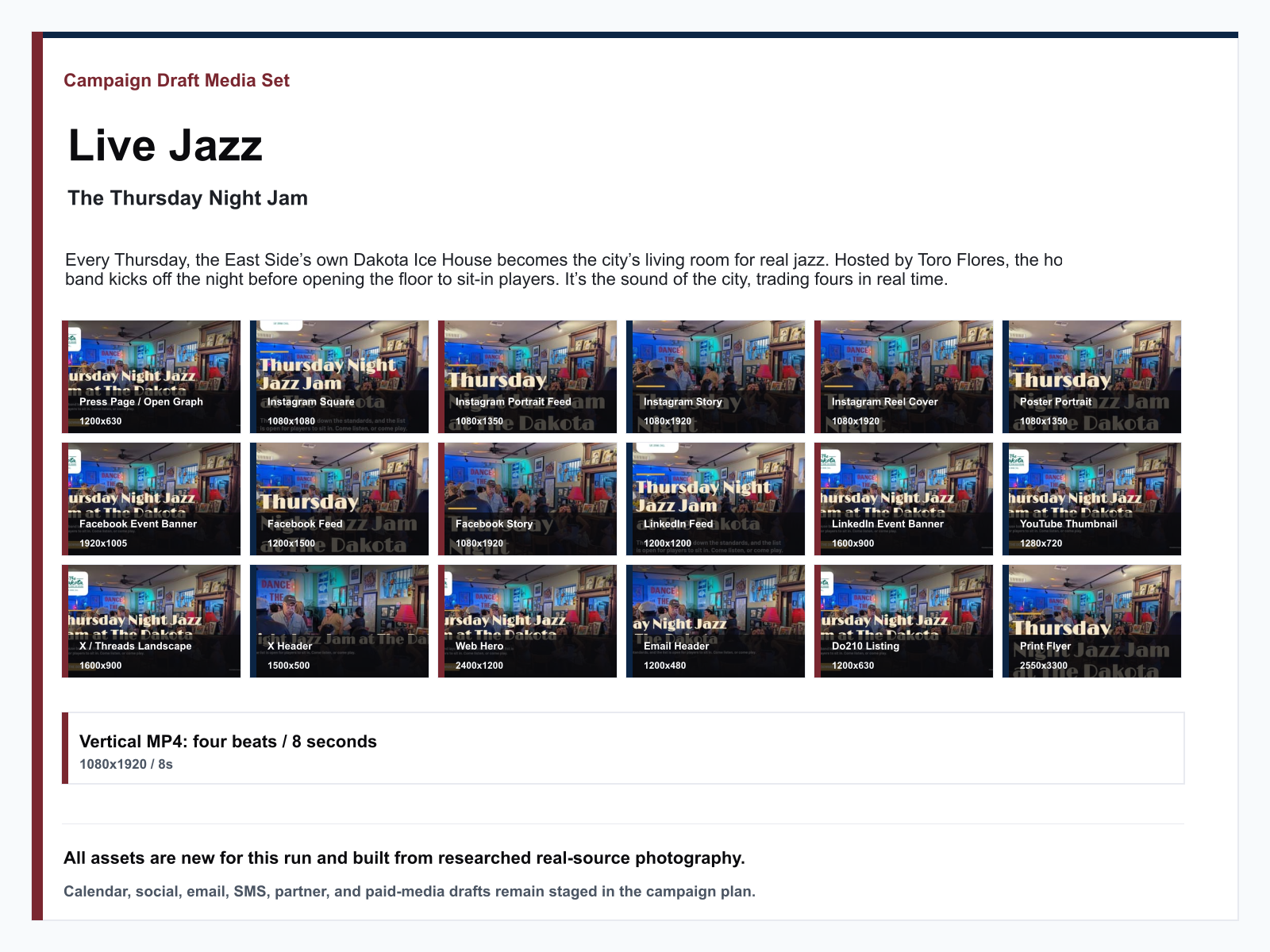
Task: Open the Instagram Square thumbnail
Action: (339, 377)
